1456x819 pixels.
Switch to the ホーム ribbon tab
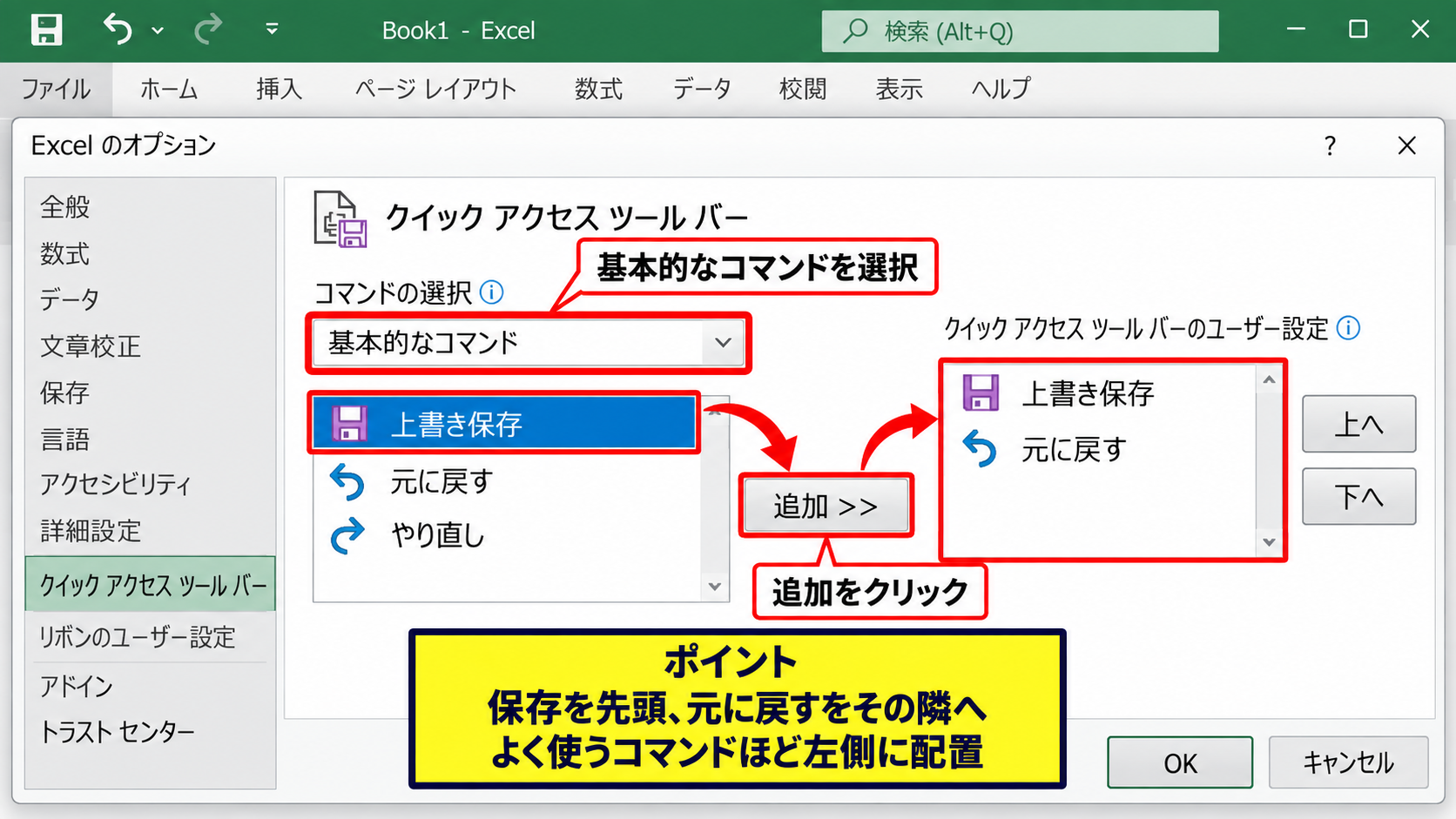point(169,89)
